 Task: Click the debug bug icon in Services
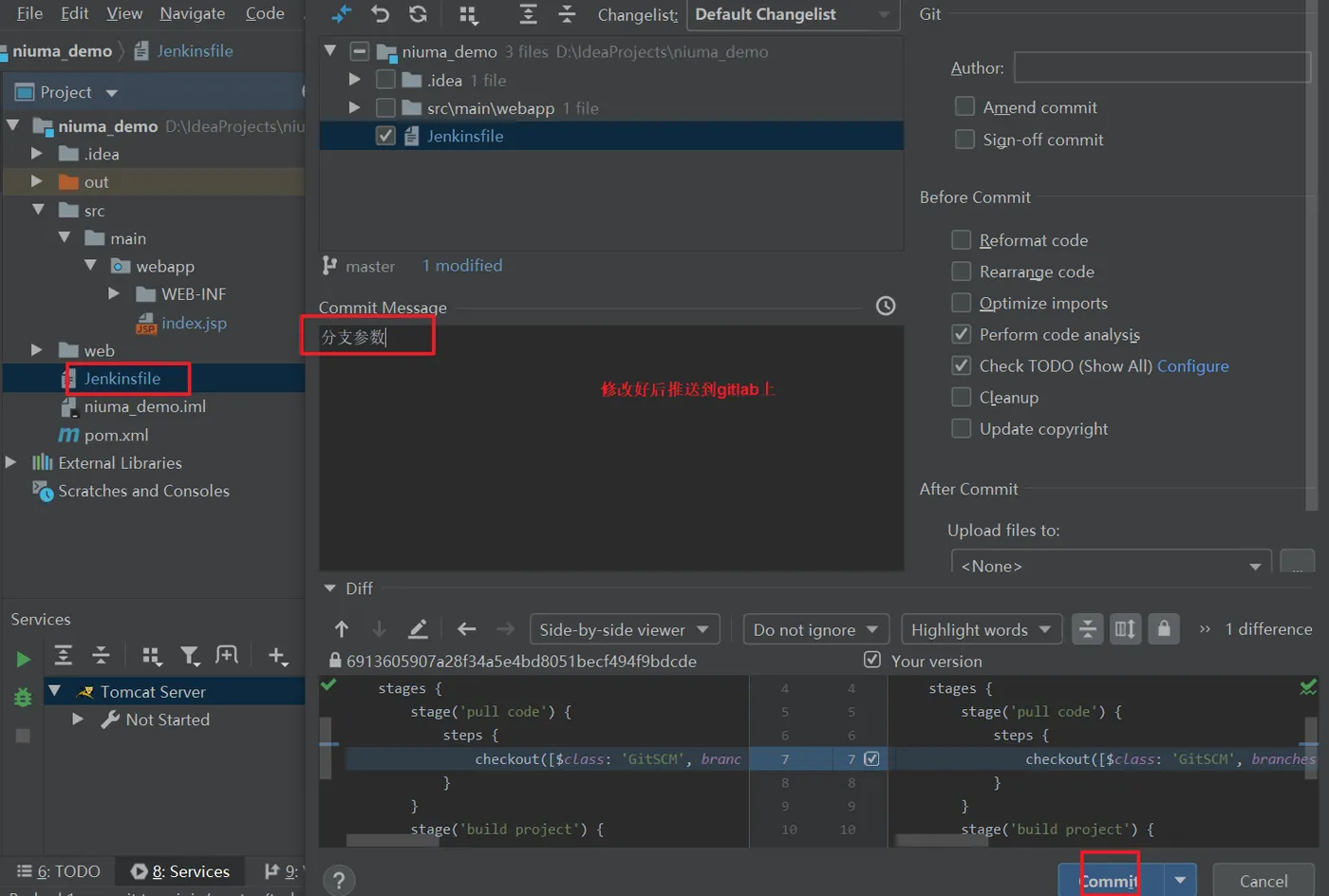[x=23, y=698]
